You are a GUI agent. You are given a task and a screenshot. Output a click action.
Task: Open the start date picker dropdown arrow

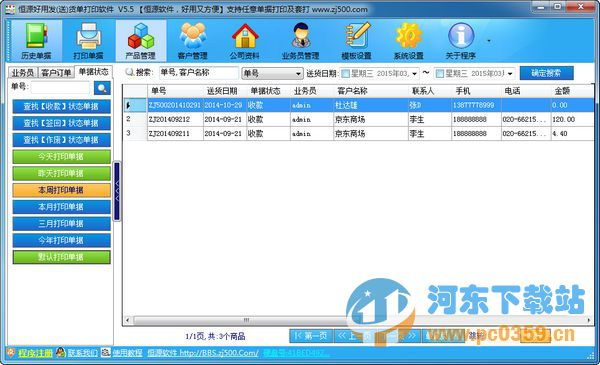(414, 73)
